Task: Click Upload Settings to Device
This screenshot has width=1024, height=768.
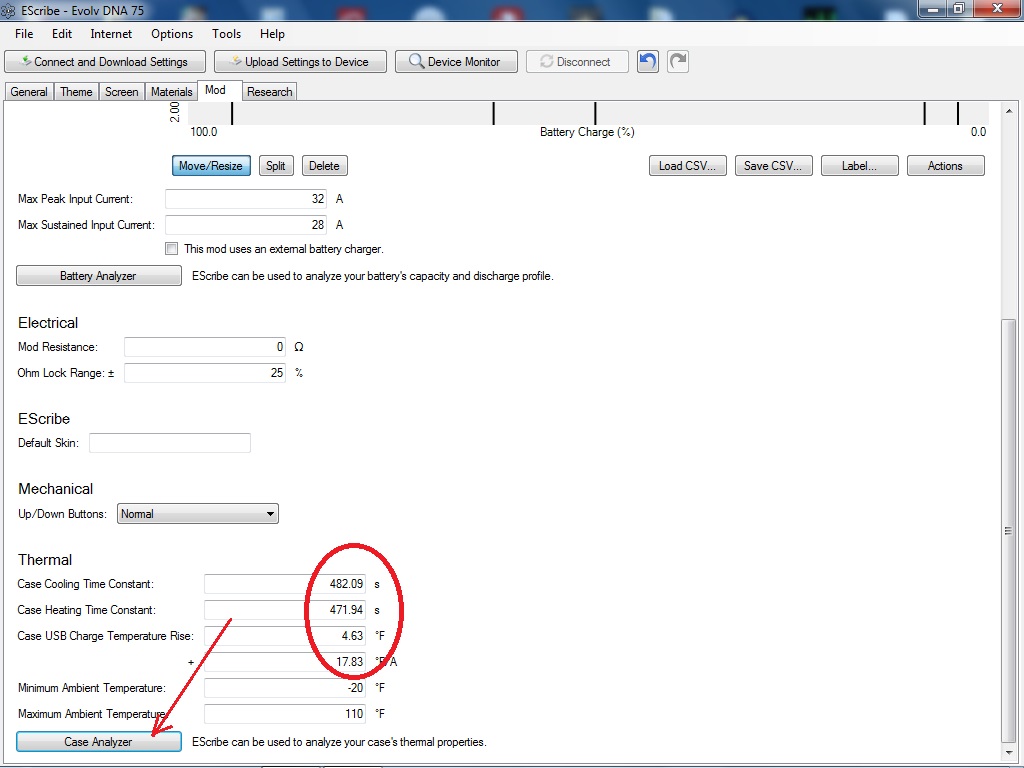Action: 300,62
